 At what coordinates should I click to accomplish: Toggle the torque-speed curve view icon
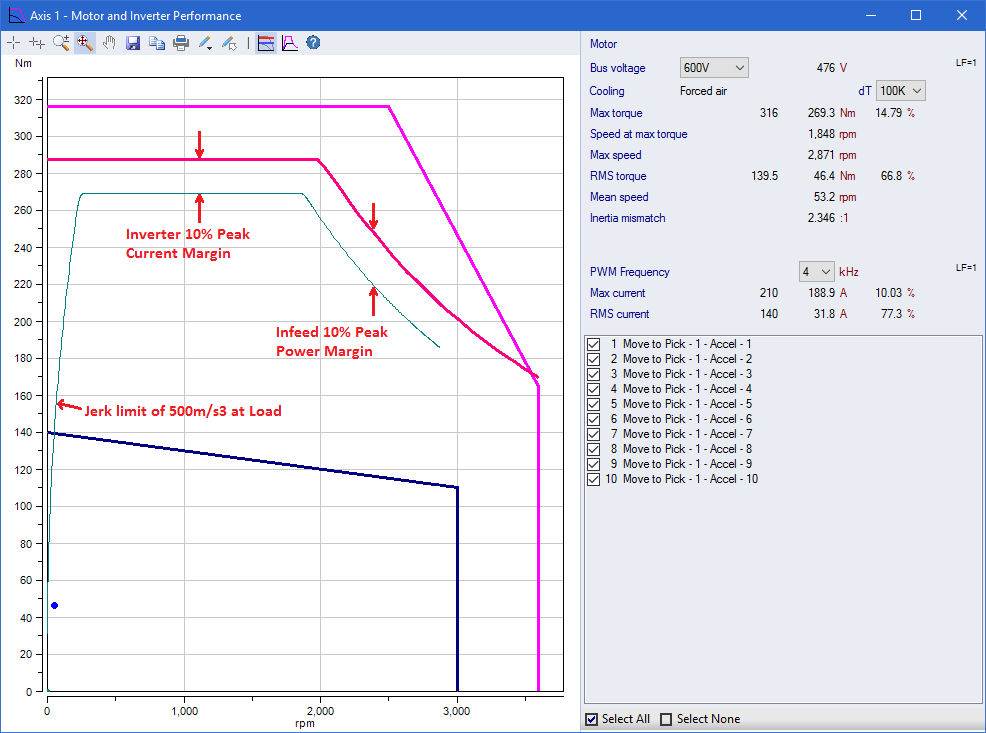click(289, 43)
